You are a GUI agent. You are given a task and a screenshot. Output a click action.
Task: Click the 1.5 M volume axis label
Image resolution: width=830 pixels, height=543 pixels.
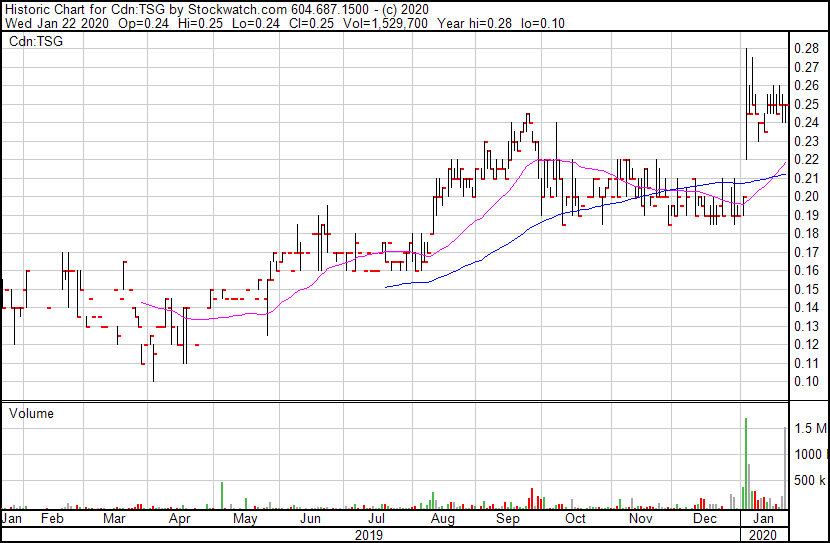click(x=809, y=428)
